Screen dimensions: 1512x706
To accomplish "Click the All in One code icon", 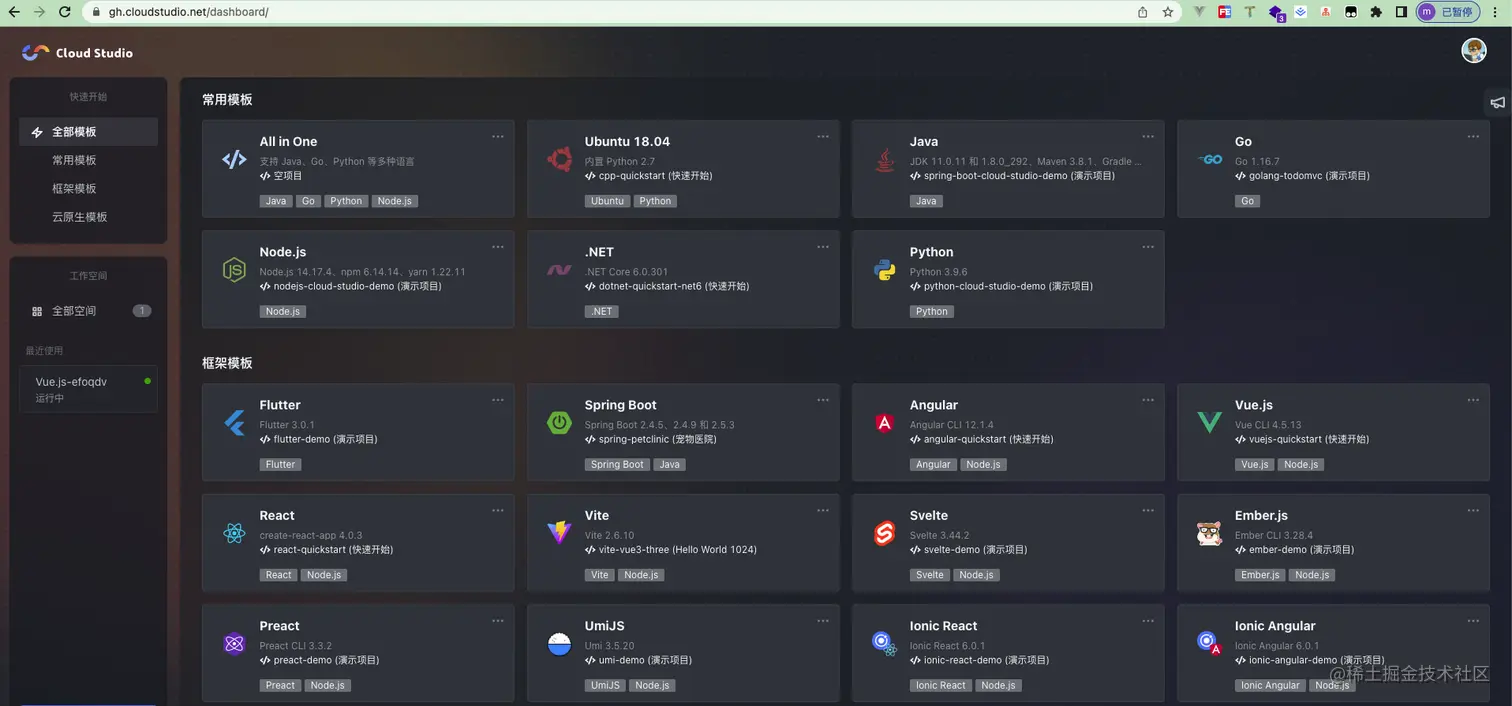I will click(x=234, y=159).
